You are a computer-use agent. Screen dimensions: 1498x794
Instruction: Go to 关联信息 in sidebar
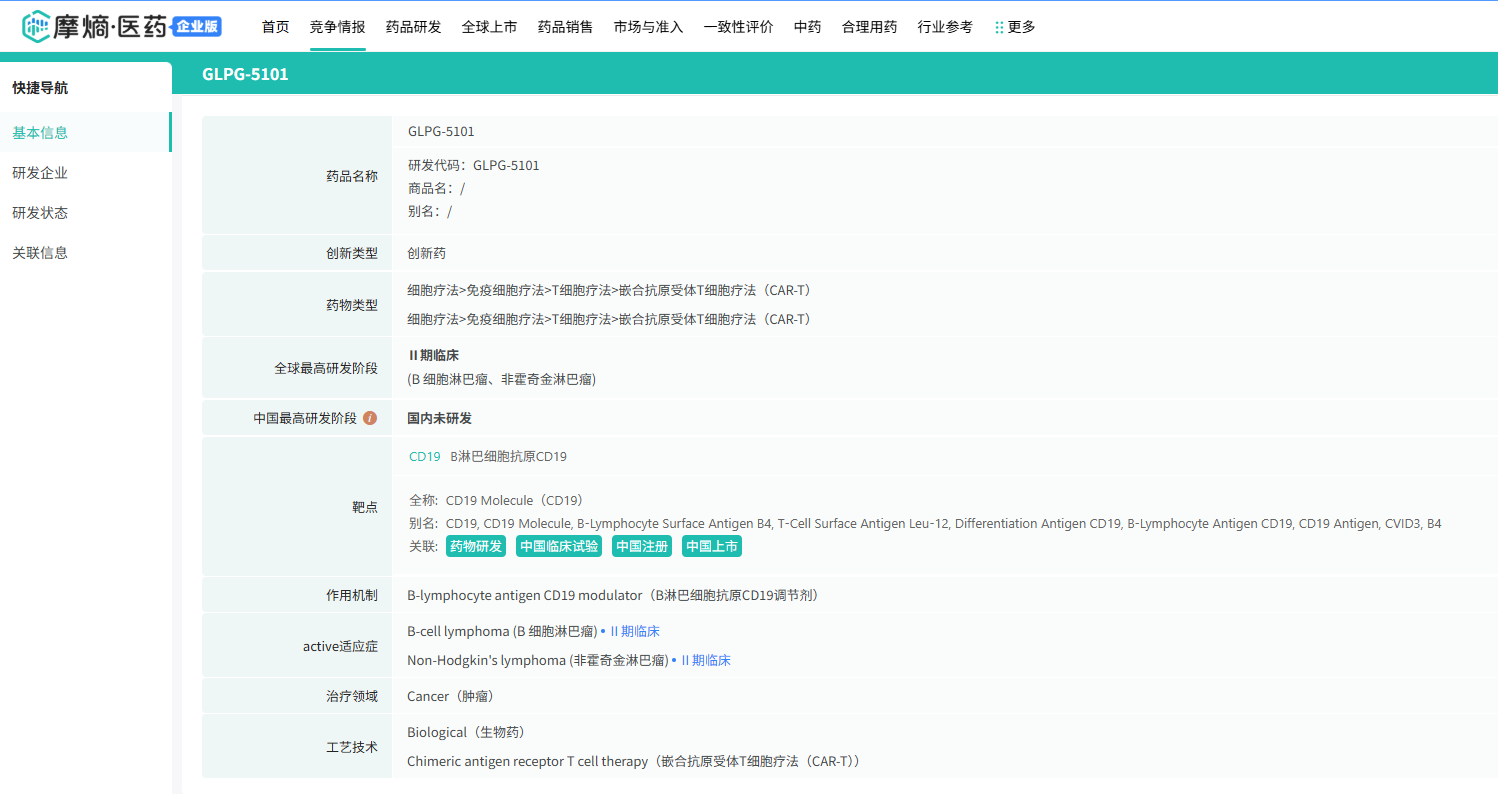coord(40,253)
